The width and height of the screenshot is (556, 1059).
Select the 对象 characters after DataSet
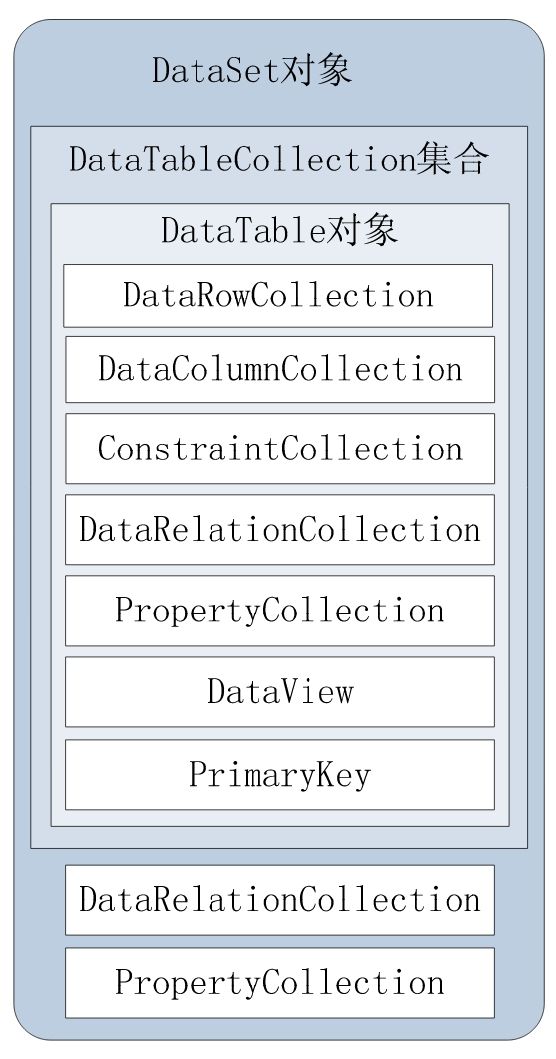click(316, 70)
